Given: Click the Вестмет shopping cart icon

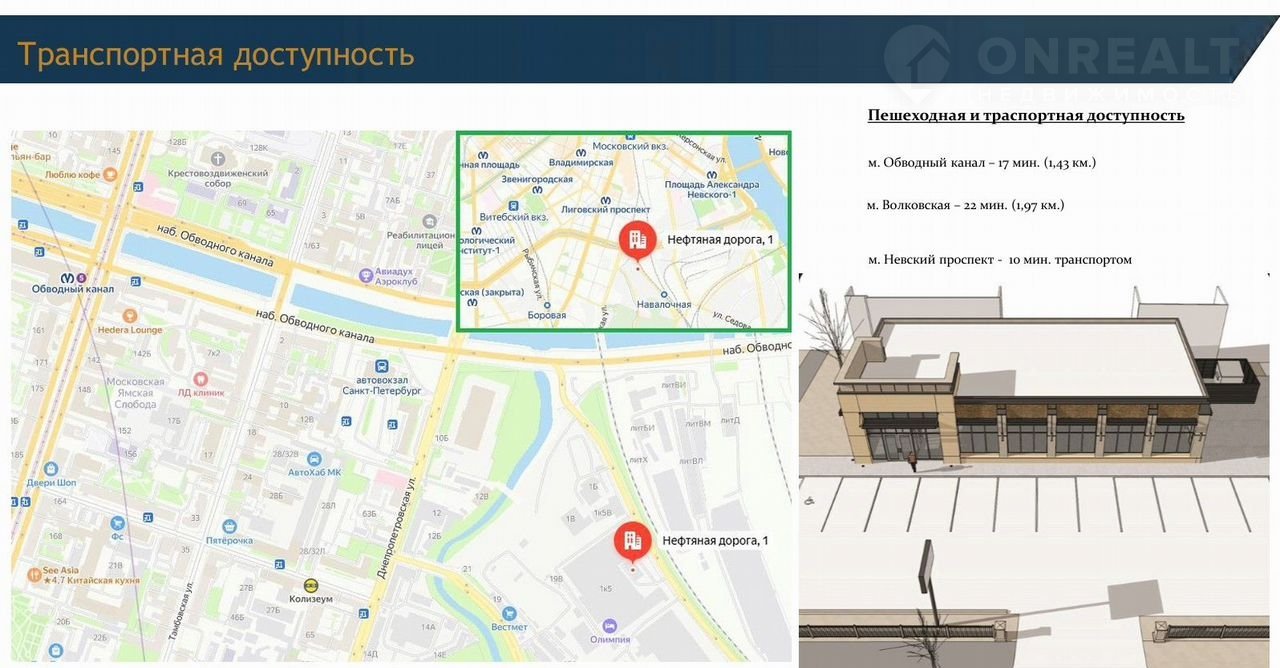Looking at the screenshot, I should (508, 613).
